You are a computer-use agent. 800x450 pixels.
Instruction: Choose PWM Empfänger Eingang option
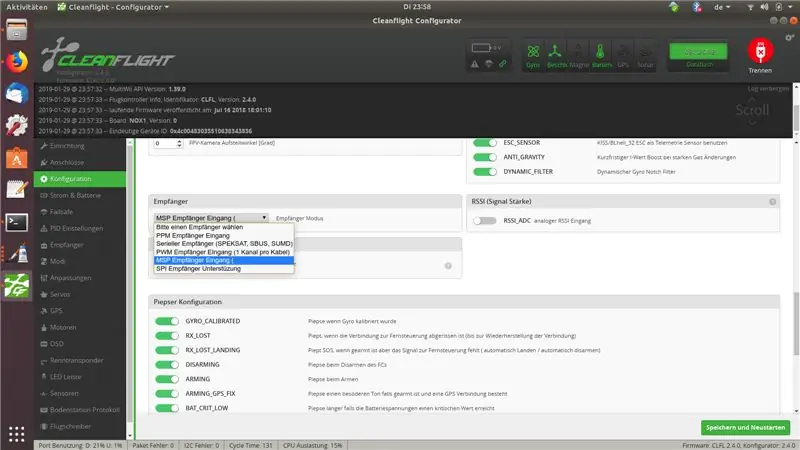coord(224,252)
